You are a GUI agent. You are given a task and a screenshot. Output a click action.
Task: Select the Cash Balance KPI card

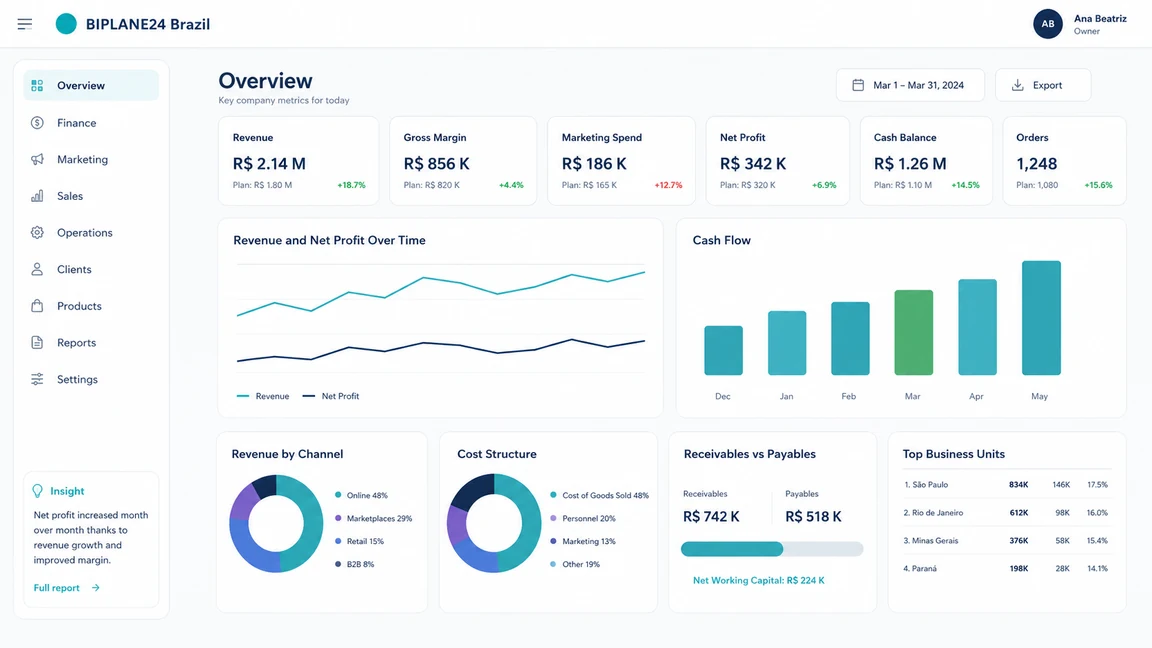click(x=926, y=161)
